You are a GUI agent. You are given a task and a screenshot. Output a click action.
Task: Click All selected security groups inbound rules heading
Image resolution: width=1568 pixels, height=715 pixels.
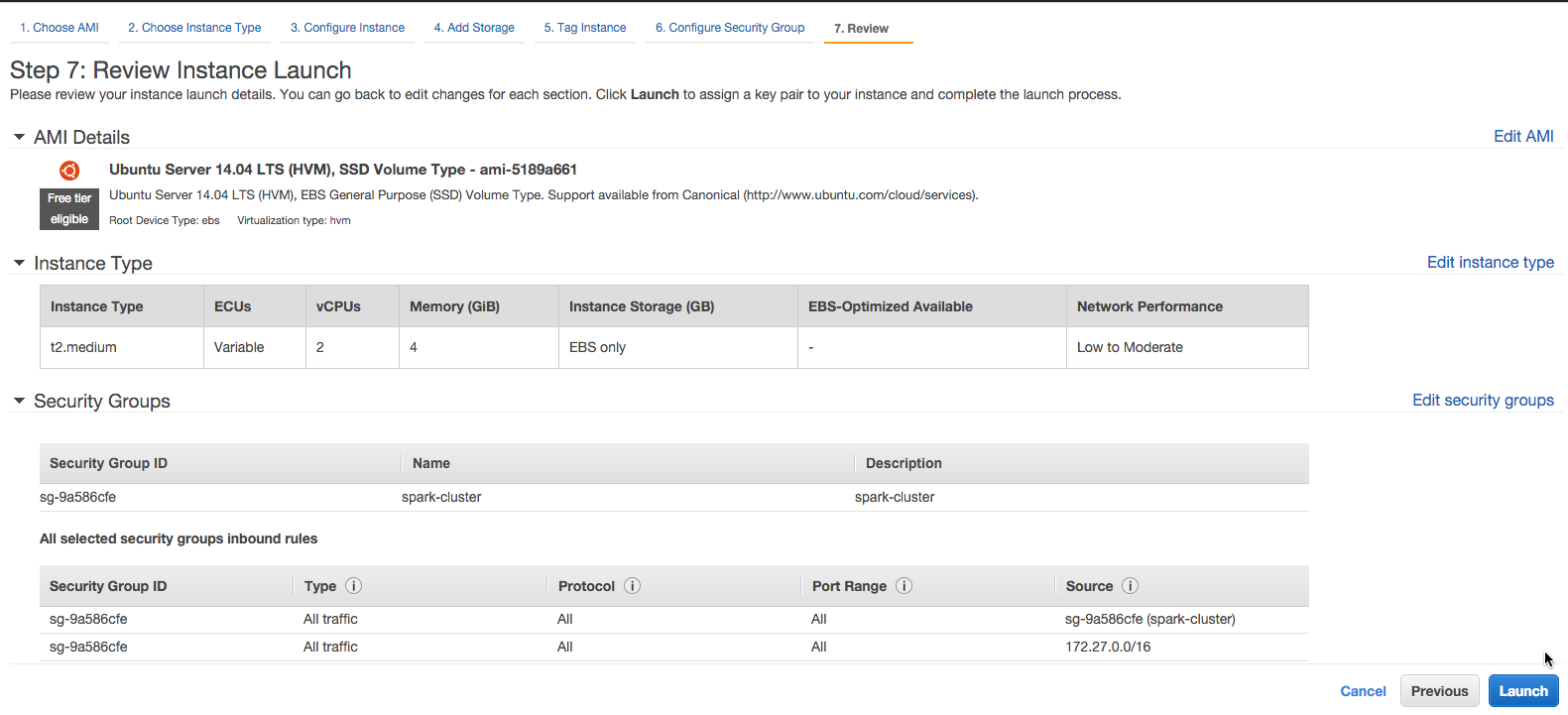(x=179, y=538)
